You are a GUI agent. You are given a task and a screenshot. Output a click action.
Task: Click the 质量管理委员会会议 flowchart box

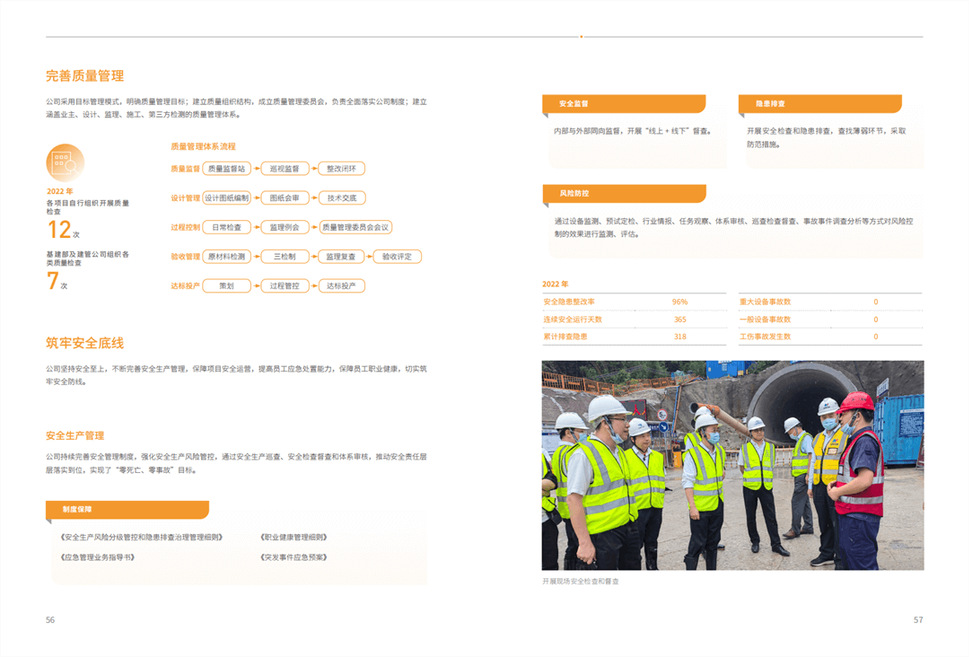[x=355, y=227]
